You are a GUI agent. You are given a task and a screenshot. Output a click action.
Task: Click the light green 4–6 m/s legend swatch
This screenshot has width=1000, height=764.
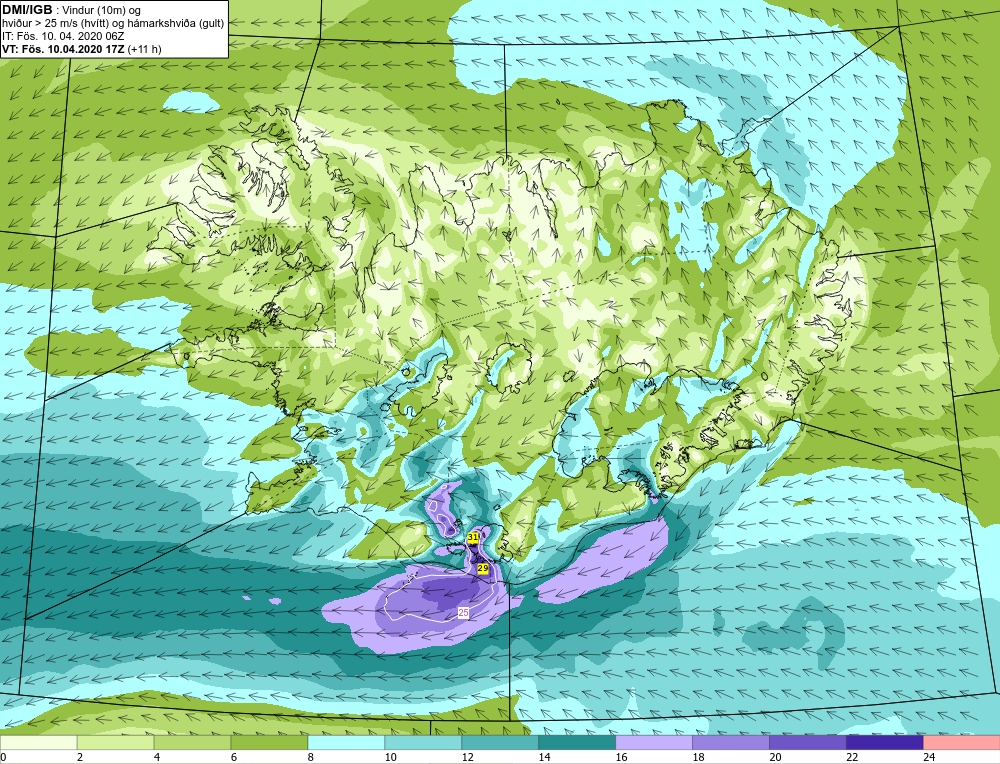[x=193, y=742]
